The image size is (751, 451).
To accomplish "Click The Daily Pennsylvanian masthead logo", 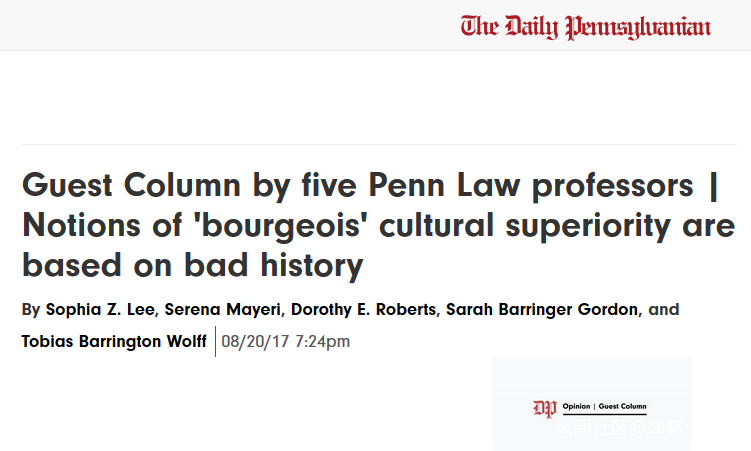I will pos(586,27).
